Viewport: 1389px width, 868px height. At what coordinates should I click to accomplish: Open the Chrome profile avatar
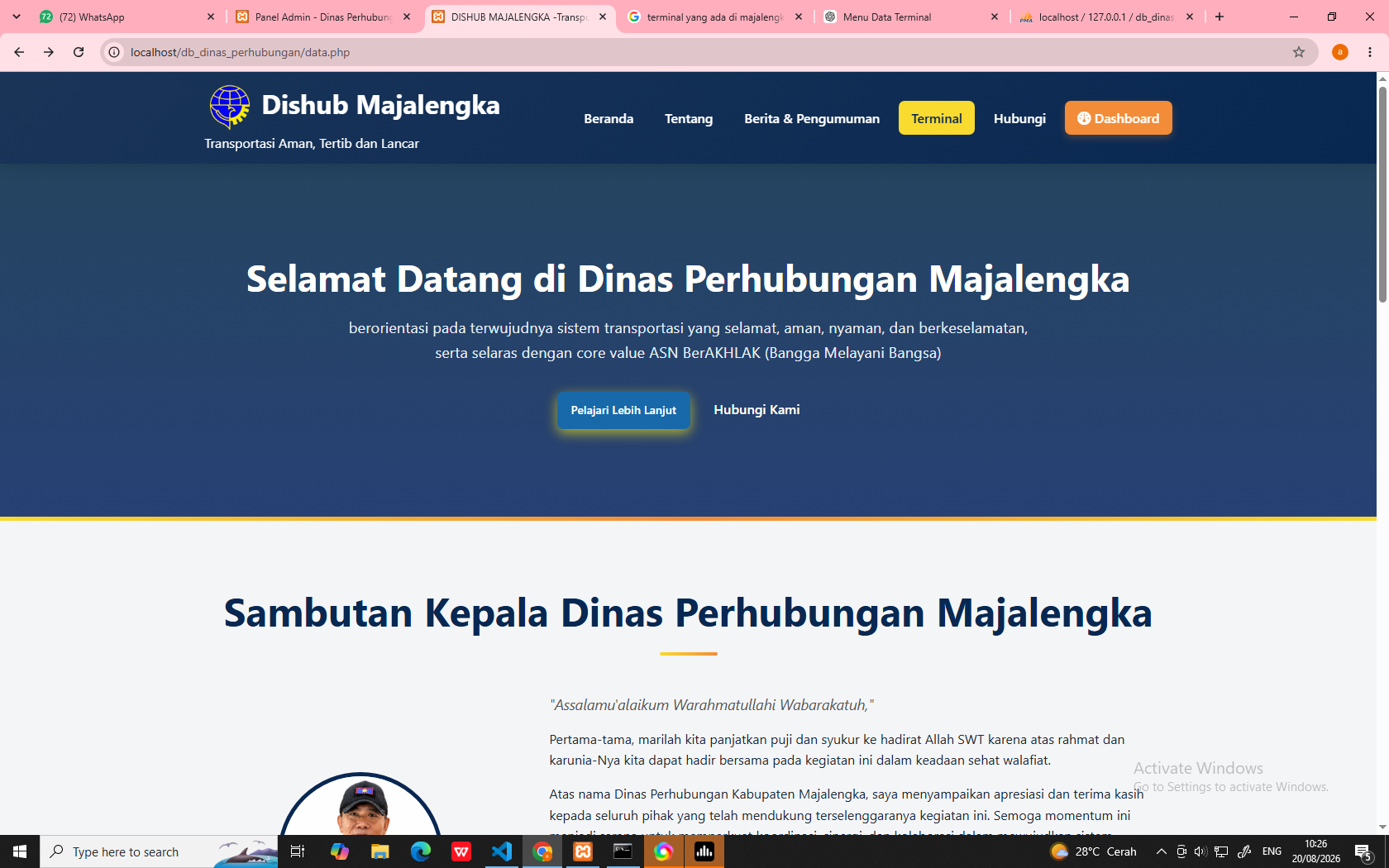[1340, 52]
